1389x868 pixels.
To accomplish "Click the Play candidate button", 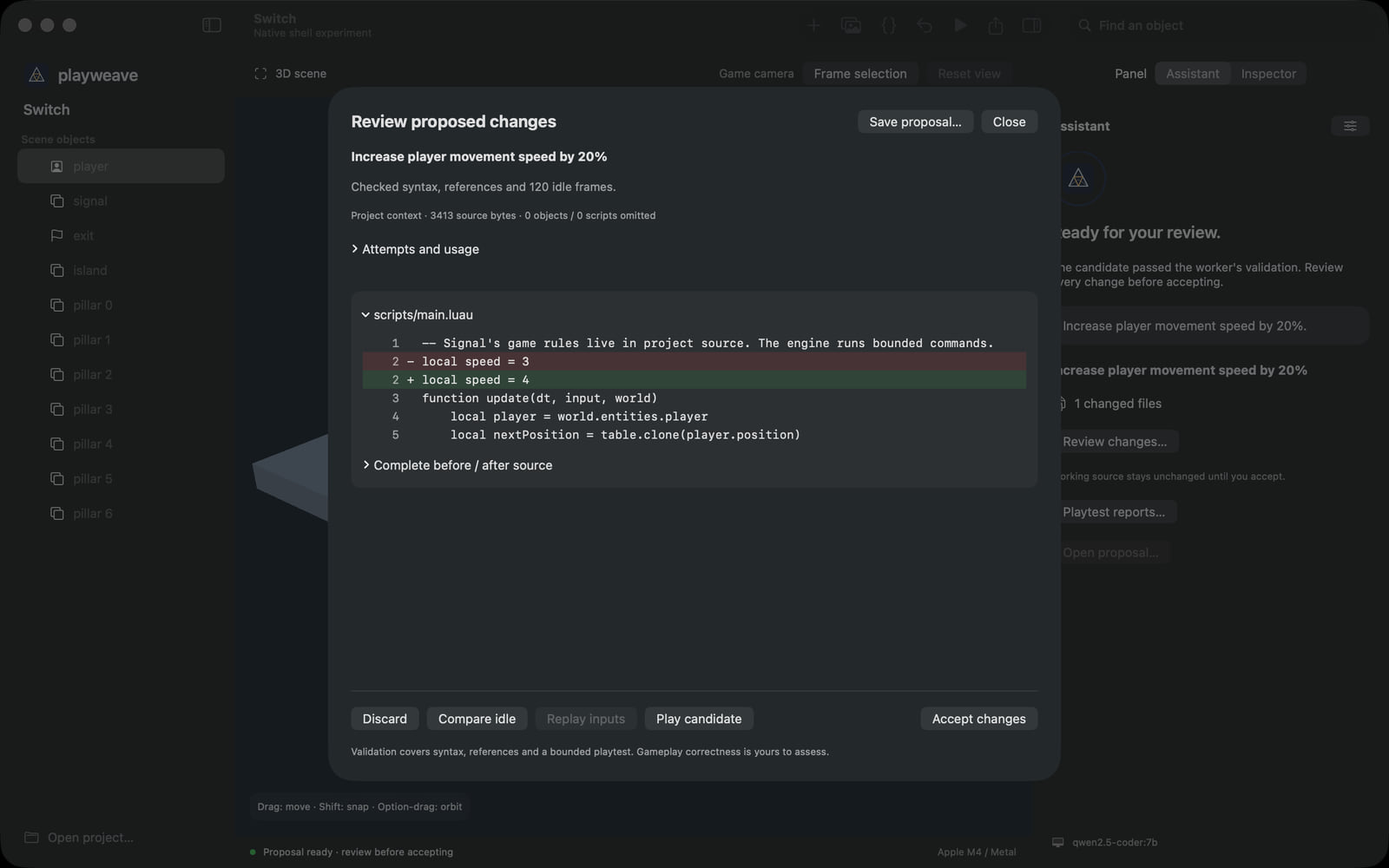I will (x=699, y=719).
